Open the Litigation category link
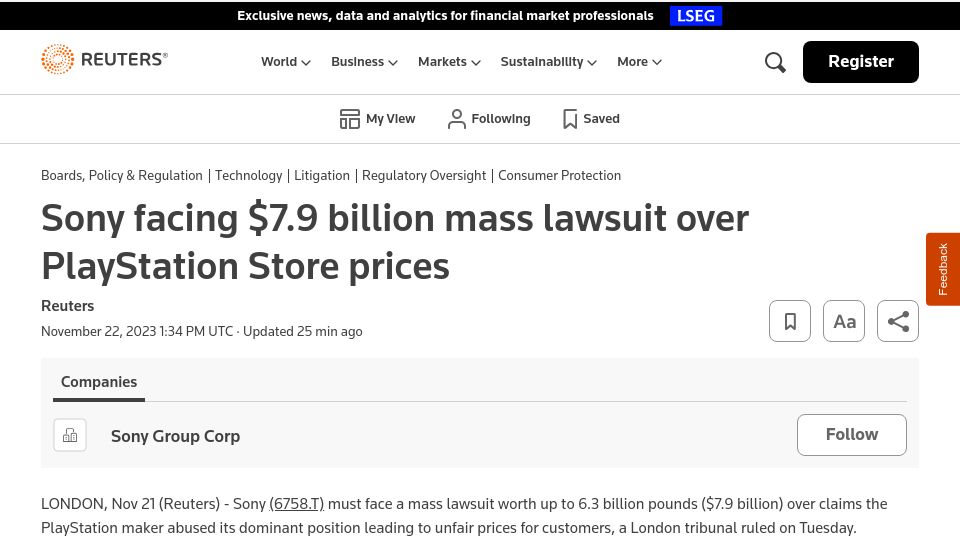This screenshot has height=540, width=960. [x=322, y=176]
